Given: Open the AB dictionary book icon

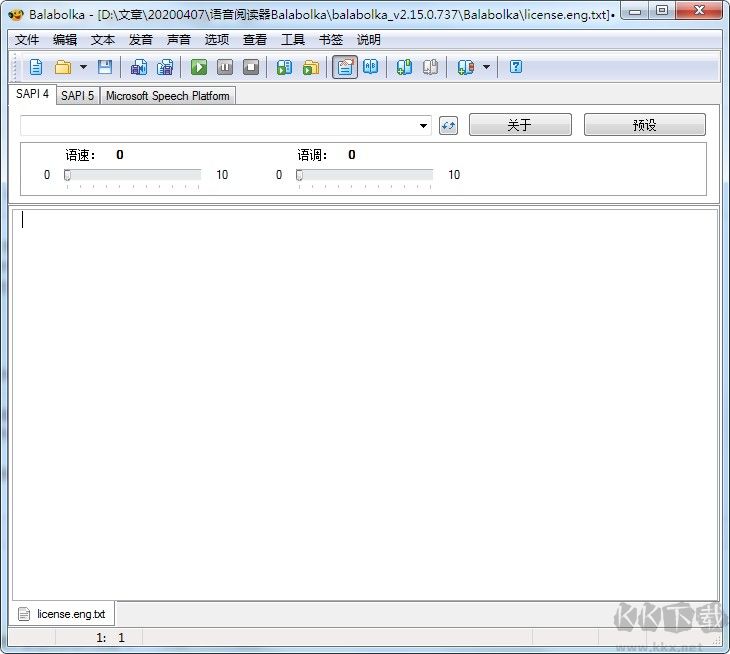Looking at the screenshot, I should [371, 67].
